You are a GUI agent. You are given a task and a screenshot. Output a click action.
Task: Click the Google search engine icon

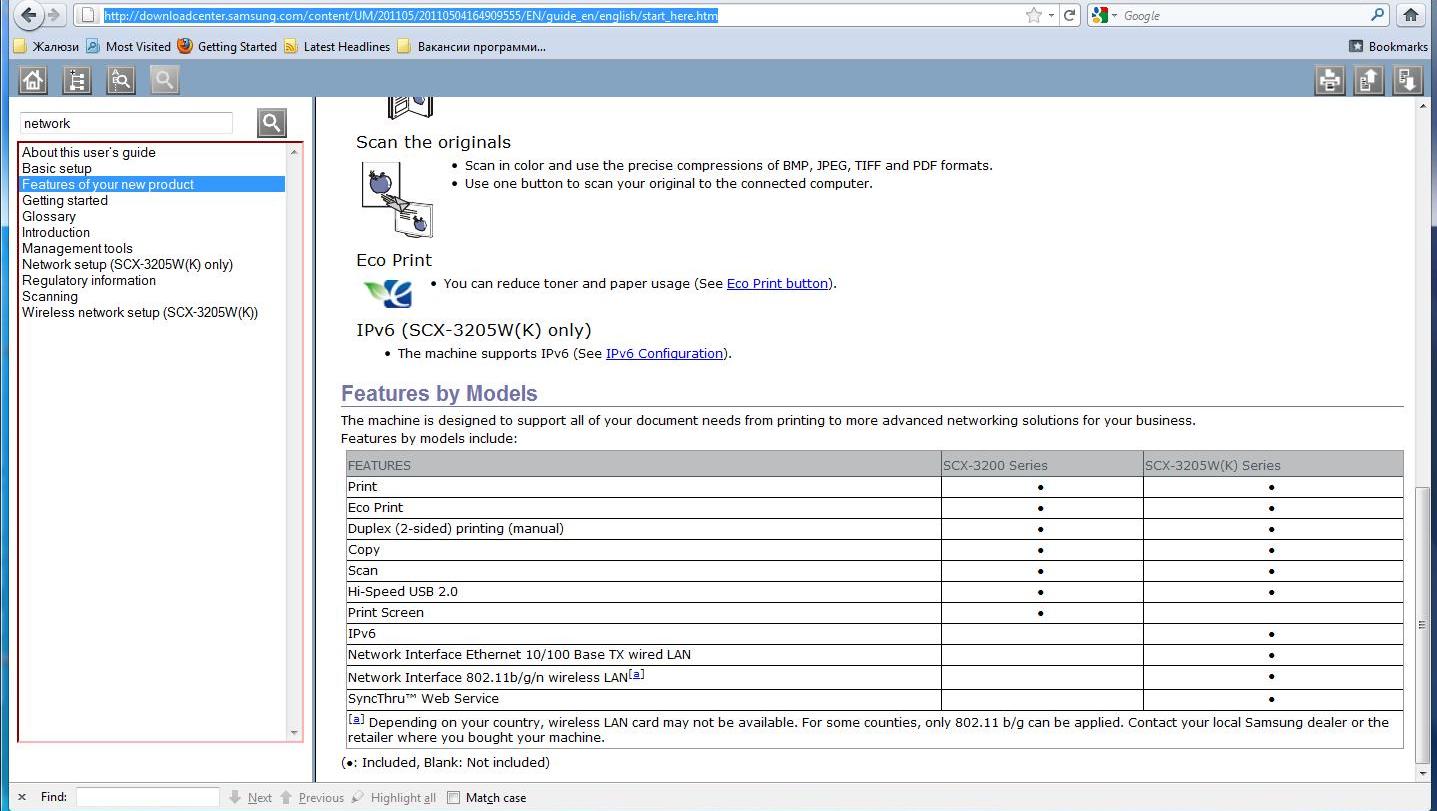[1100, 15]
